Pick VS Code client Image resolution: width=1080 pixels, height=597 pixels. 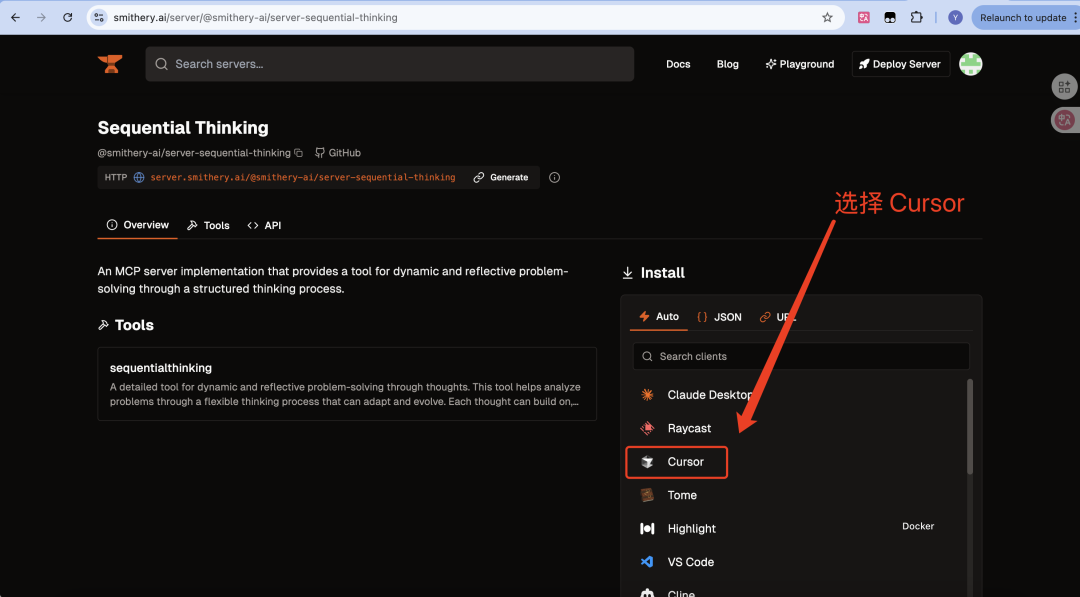690,562
